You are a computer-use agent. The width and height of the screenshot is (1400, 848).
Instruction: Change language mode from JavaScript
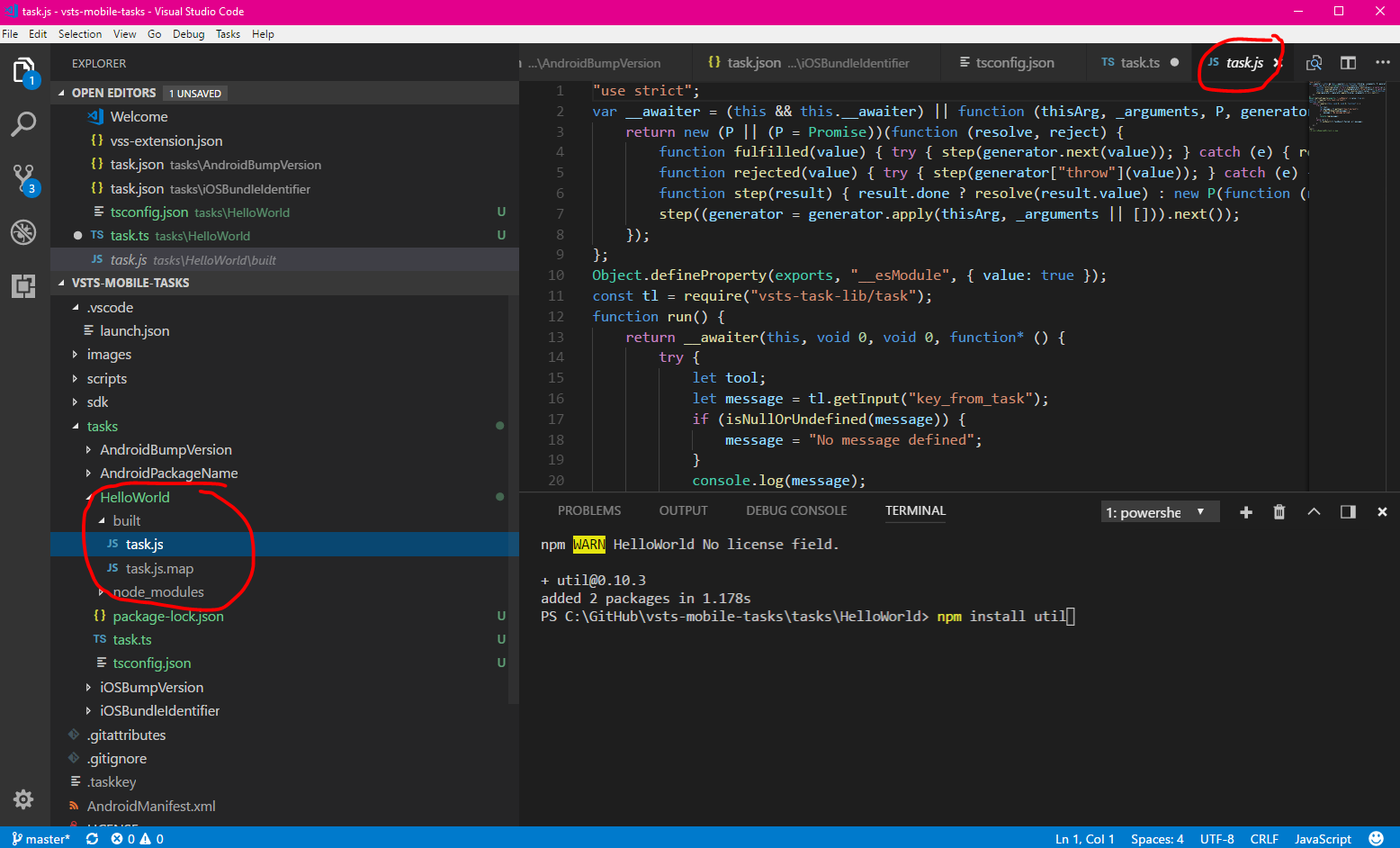[1323, 839]
